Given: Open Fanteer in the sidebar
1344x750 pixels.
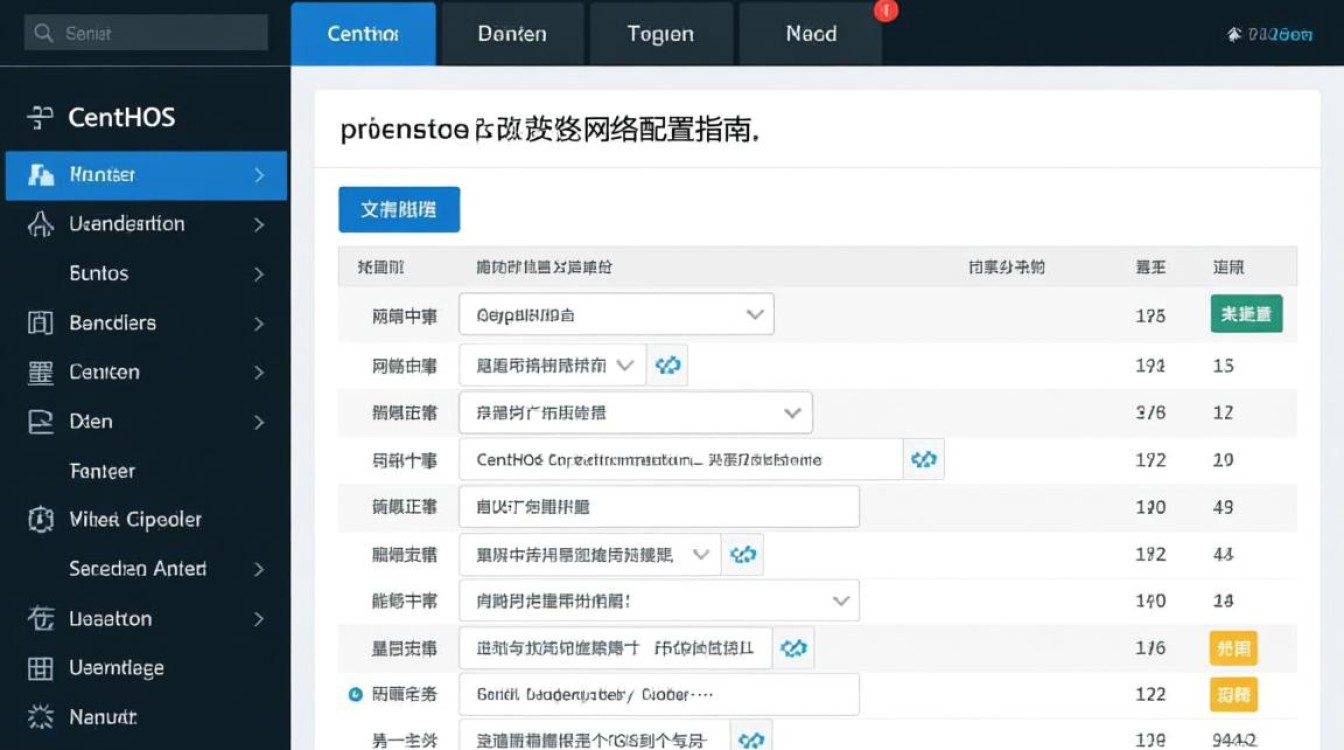Looking at the screenshot, I should pyautogui.click(x=102, y=470).
